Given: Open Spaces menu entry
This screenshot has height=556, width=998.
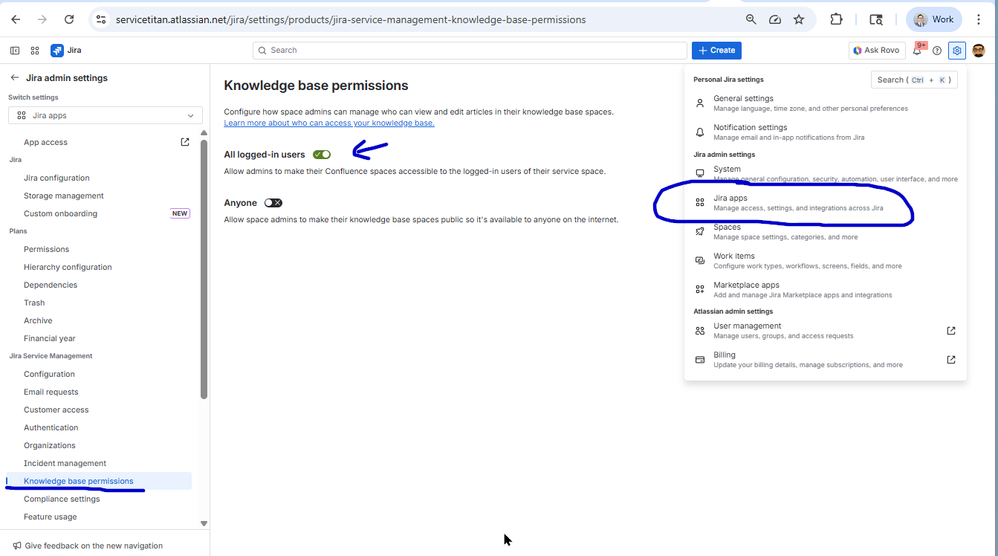Looking at the screenshot, I should [825, 232].
